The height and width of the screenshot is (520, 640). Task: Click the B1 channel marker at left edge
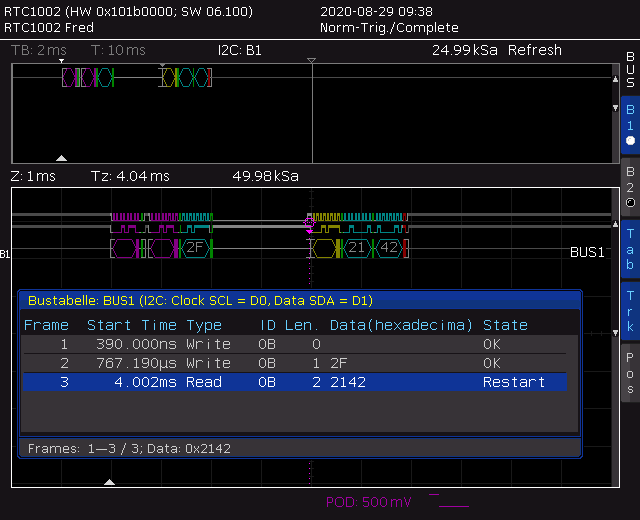5,254
